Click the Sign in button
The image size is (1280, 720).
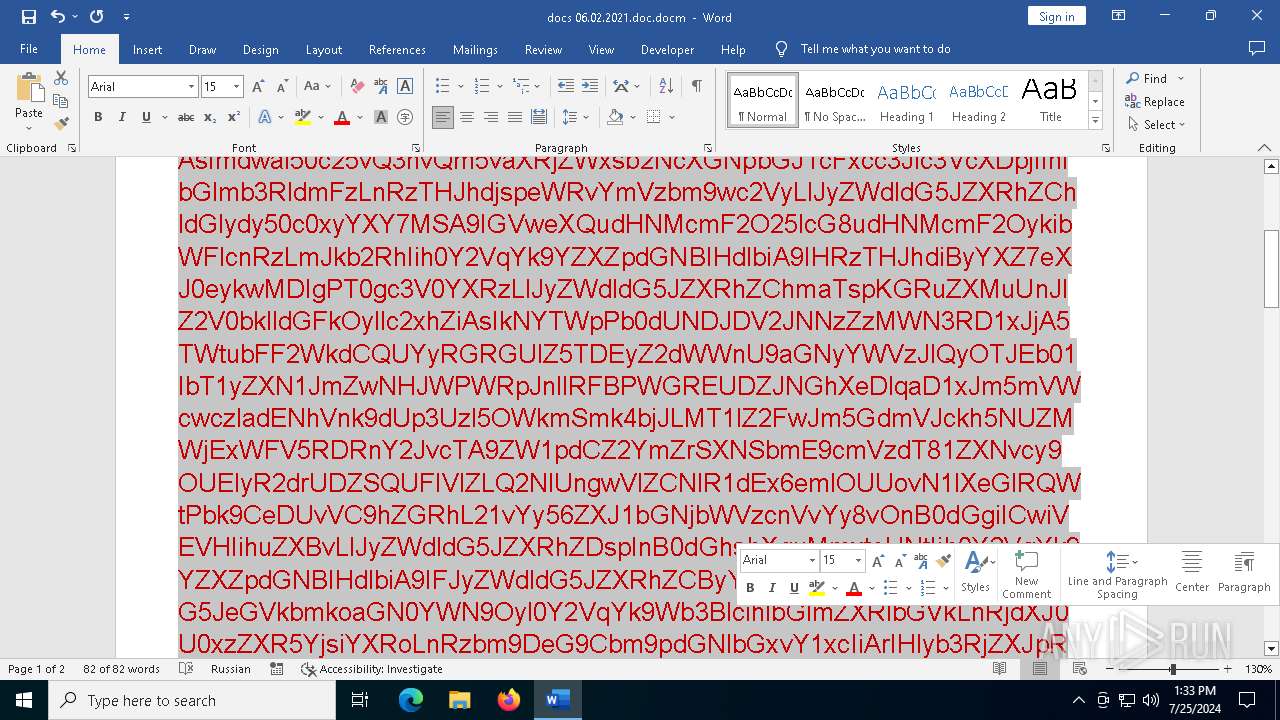[x=1056, y=16]
